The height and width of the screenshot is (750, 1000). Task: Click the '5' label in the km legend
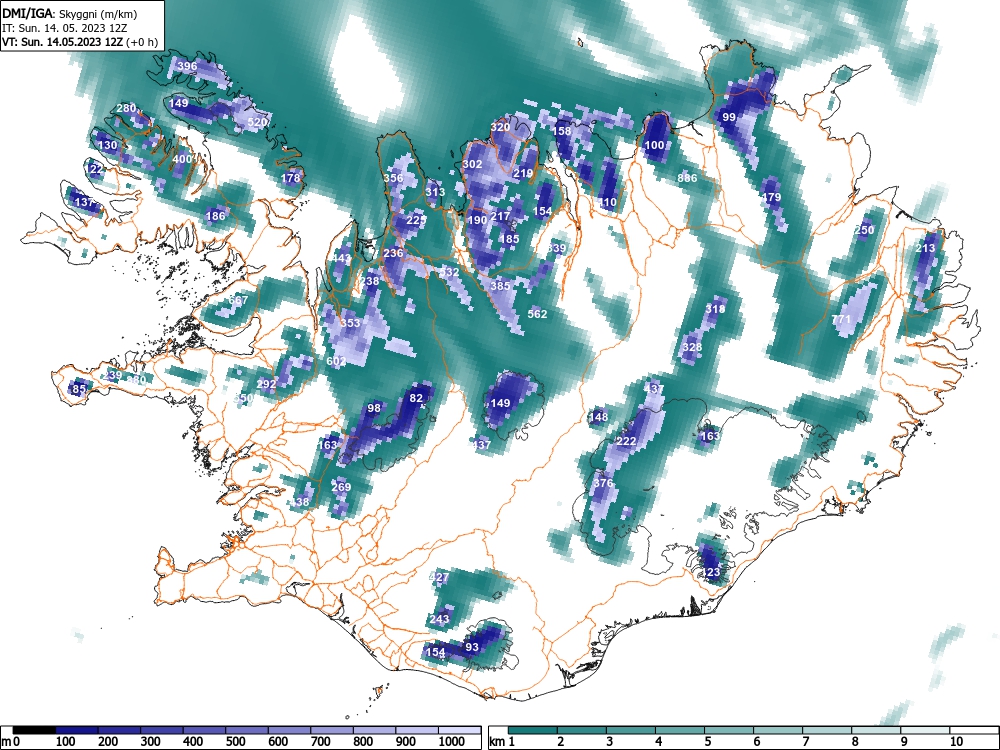708,742
